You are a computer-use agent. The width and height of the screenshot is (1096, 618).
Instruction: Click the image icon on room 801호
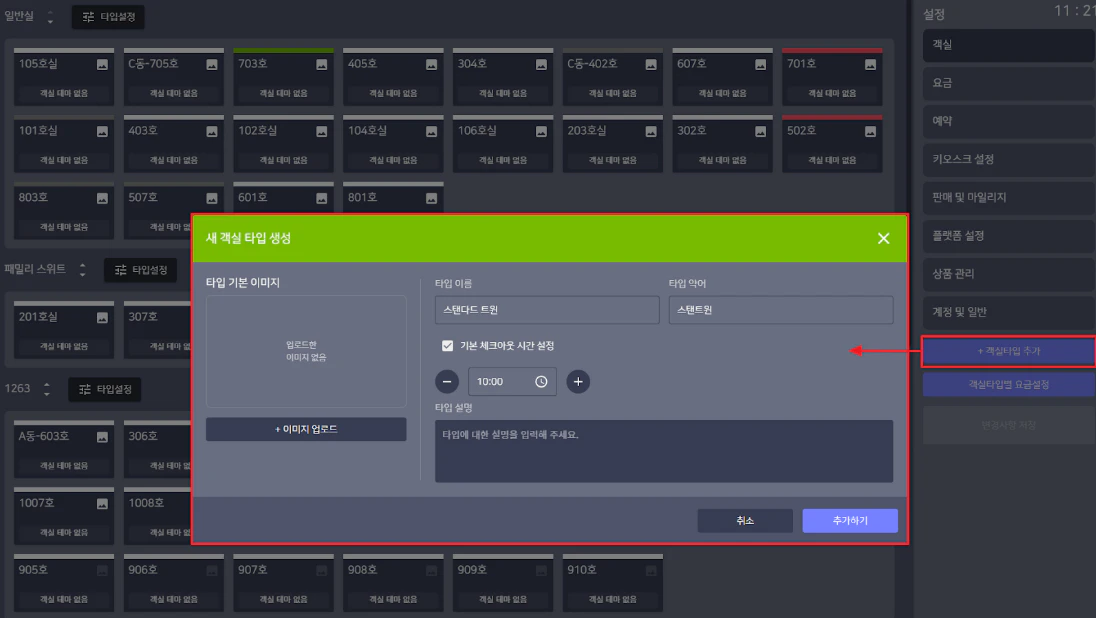(x=431, y=199)
